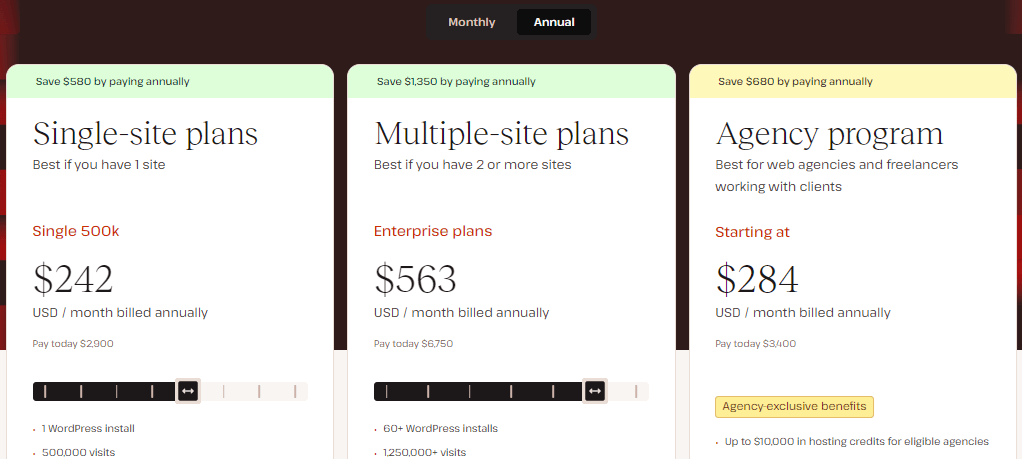Click the 1 WordPress install bullet
The image size is (1022, 459).
pyautogui.click(x=88, y=428)
